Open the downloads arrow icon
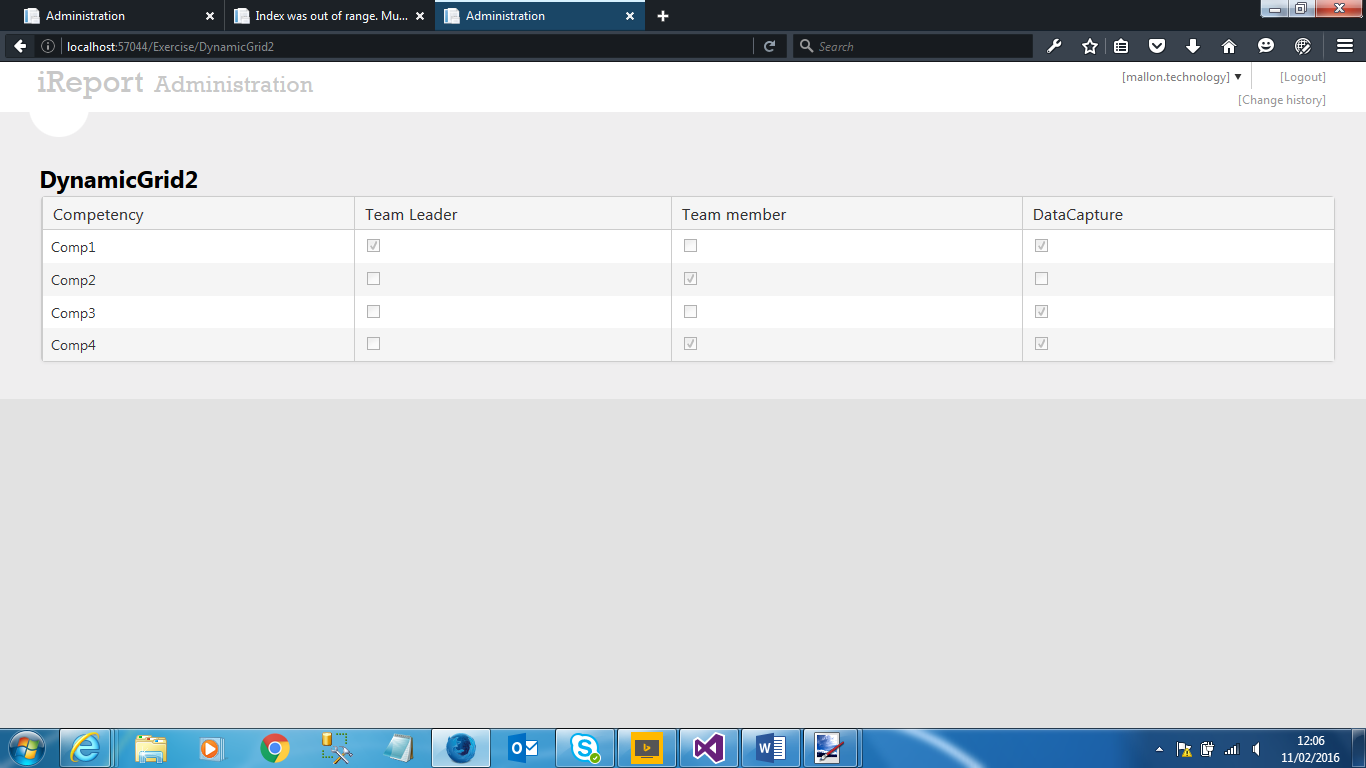Viewport: 1366px width, 768px height. pos(1193,46)
